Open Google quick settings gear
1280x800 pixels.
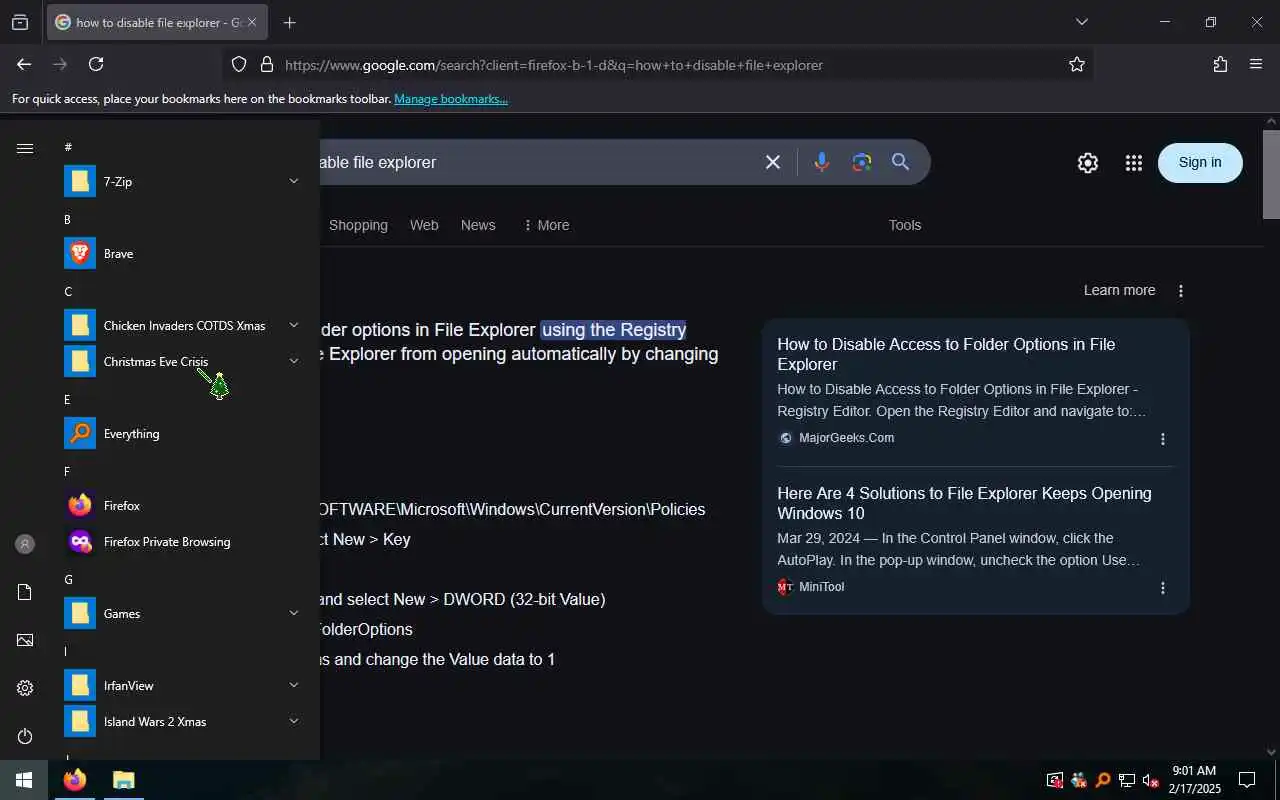(1088, 163)
